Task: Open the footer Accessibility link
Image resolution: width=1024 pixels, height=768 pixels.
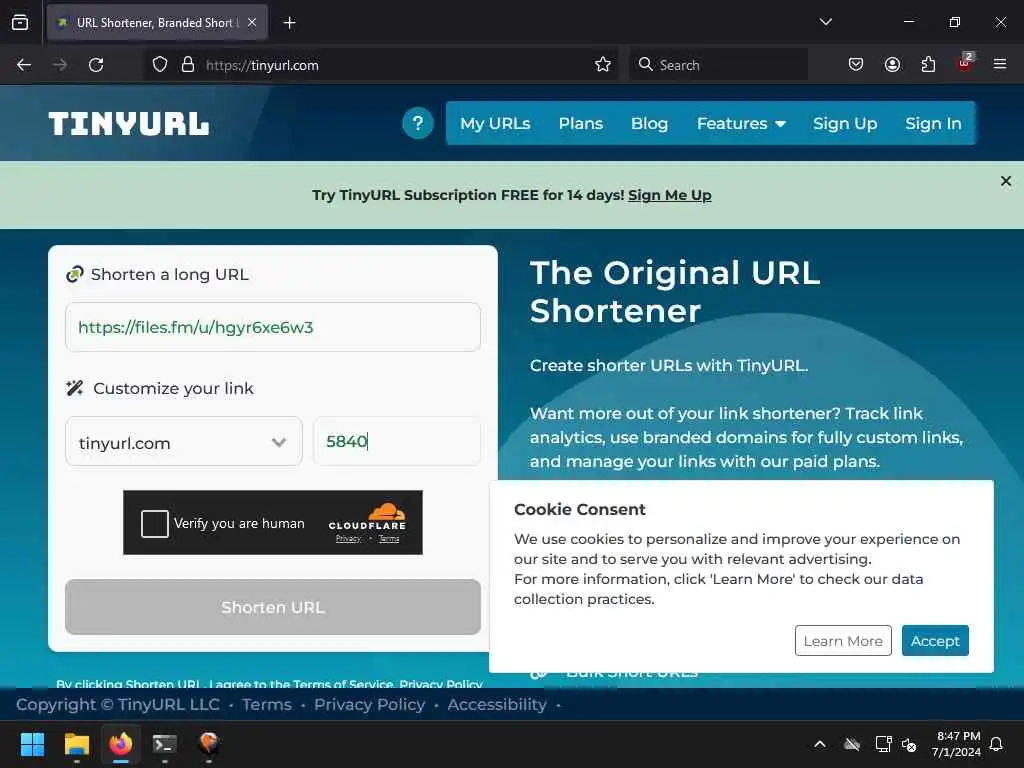Action: tap(497, 705)
